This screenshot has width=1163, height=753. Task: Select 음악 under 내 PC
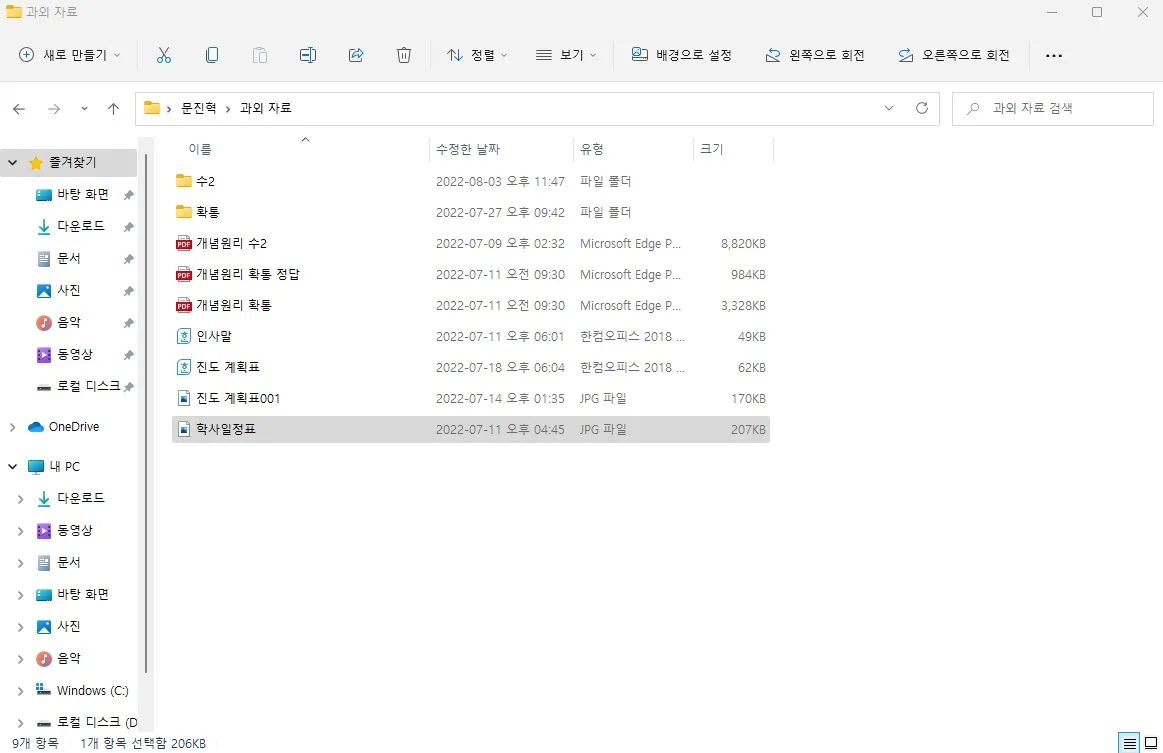coord(68,659)
